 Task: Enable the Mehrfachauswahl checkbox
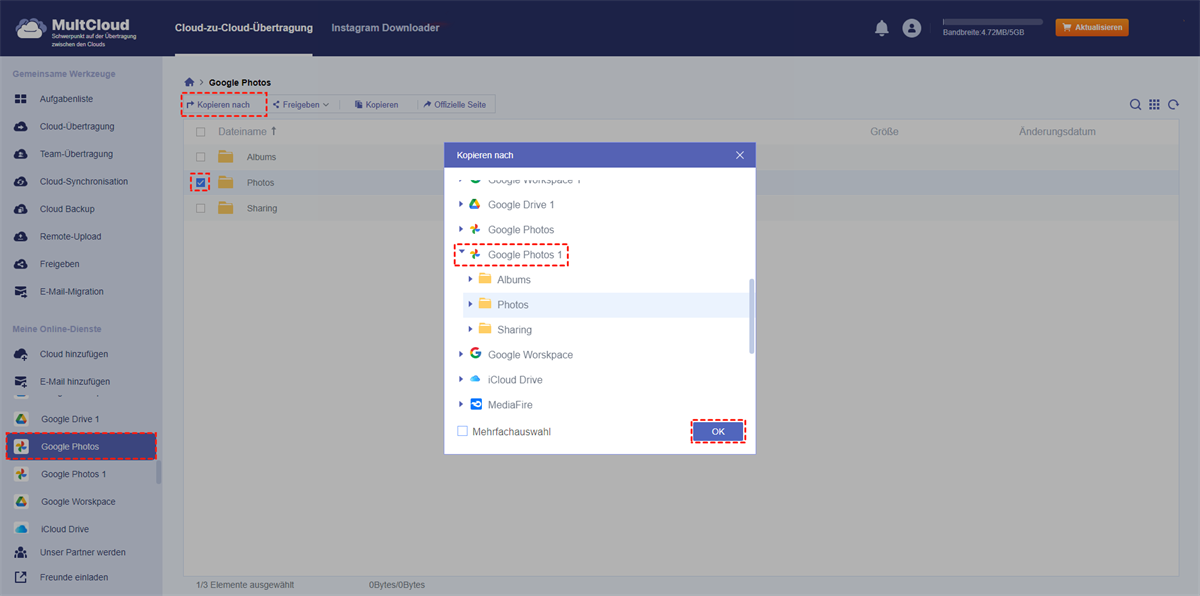[462, 432]
